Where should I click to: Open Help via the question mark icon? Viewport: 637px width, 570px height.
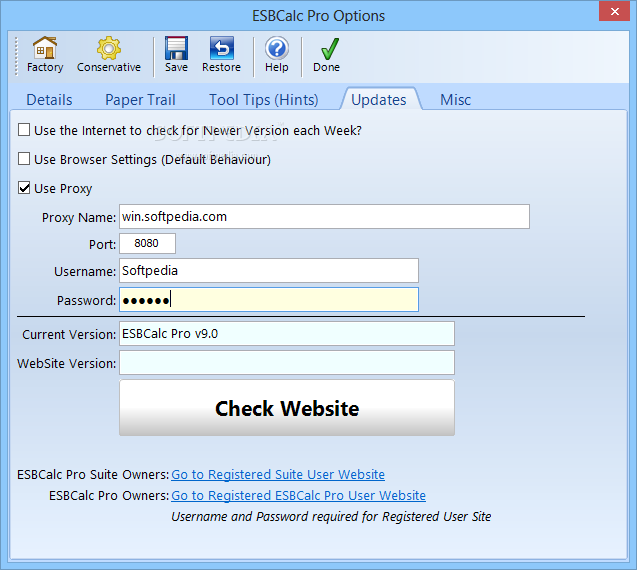[x=277, y=48]
